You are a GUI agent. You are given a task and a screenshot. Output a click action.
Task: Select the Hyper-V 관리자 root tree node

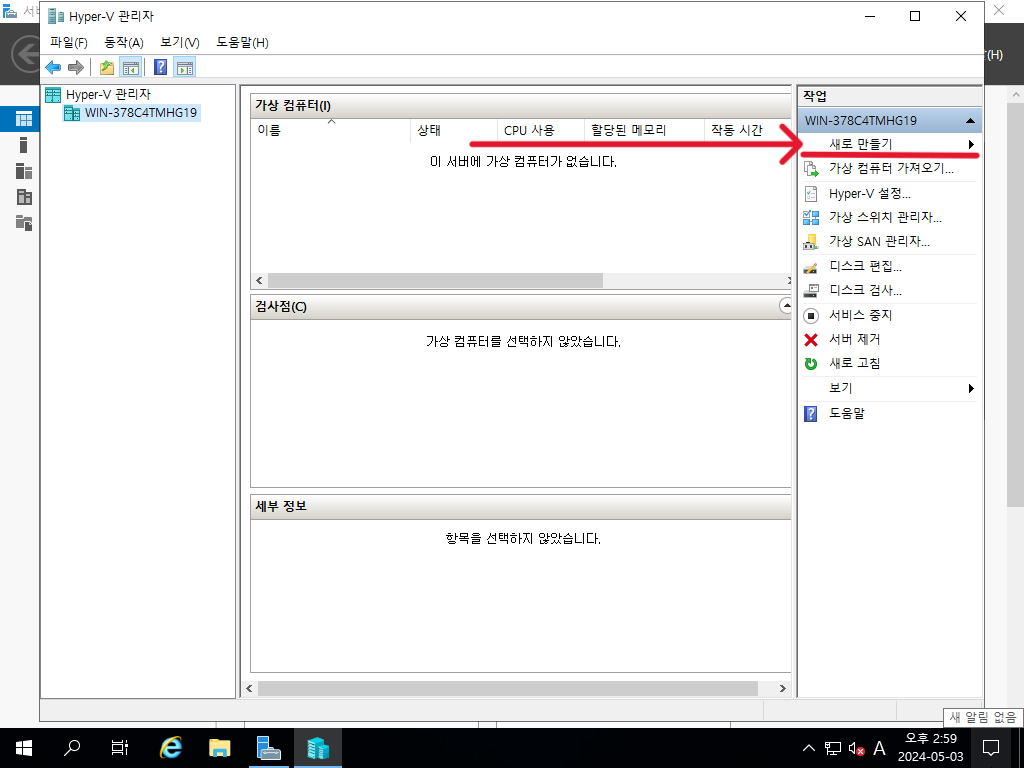coord(98,95)
